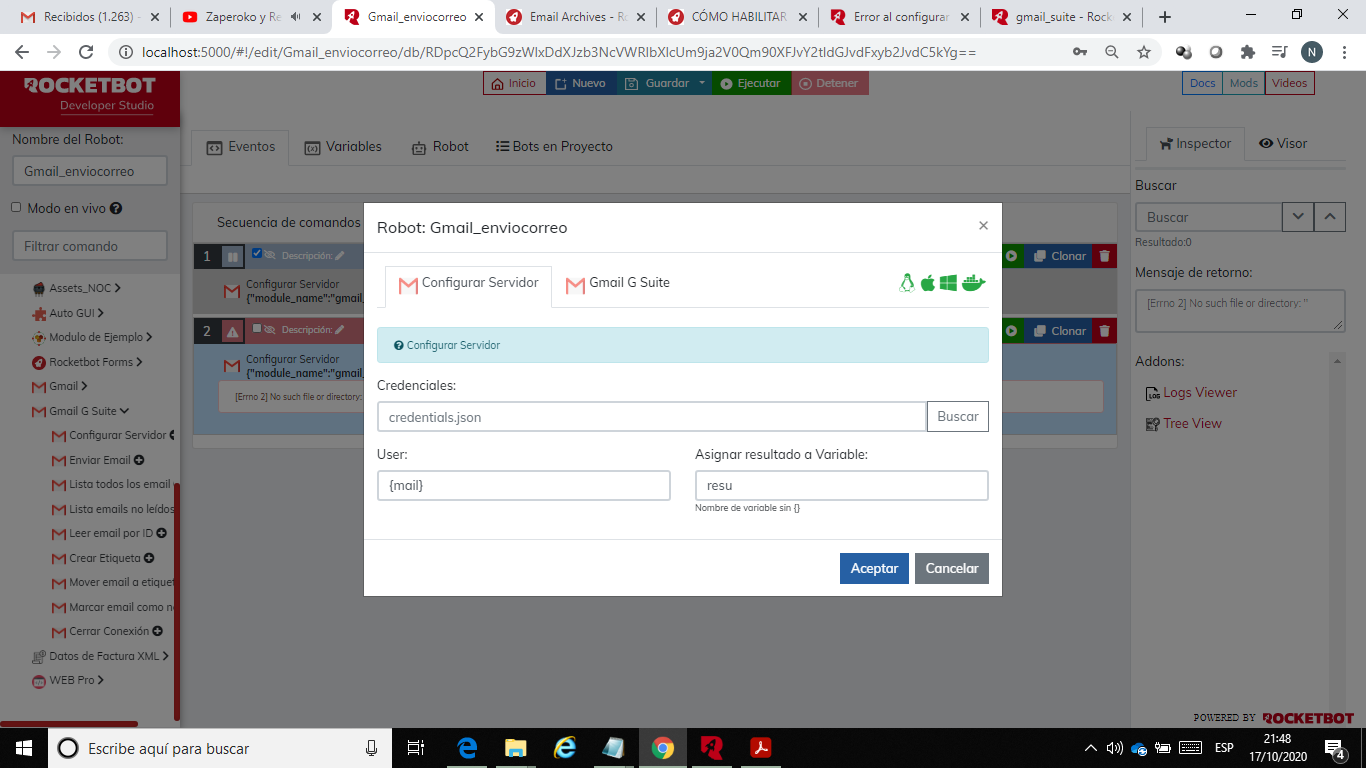Click the green play icon on row 2
The height and width of the screenshot is (768, 1366).
click(1012, 331)
